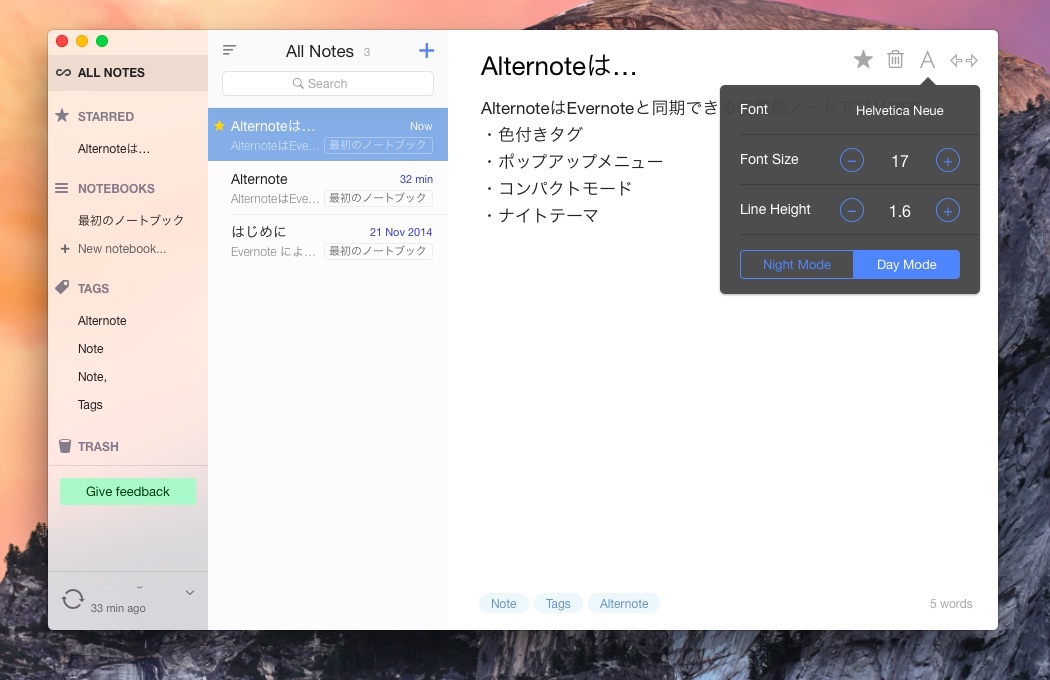This screenshot has width=1050, height=680.
Task: Click notebook badge on the 32 min note
Action: [x=378, y=198]
